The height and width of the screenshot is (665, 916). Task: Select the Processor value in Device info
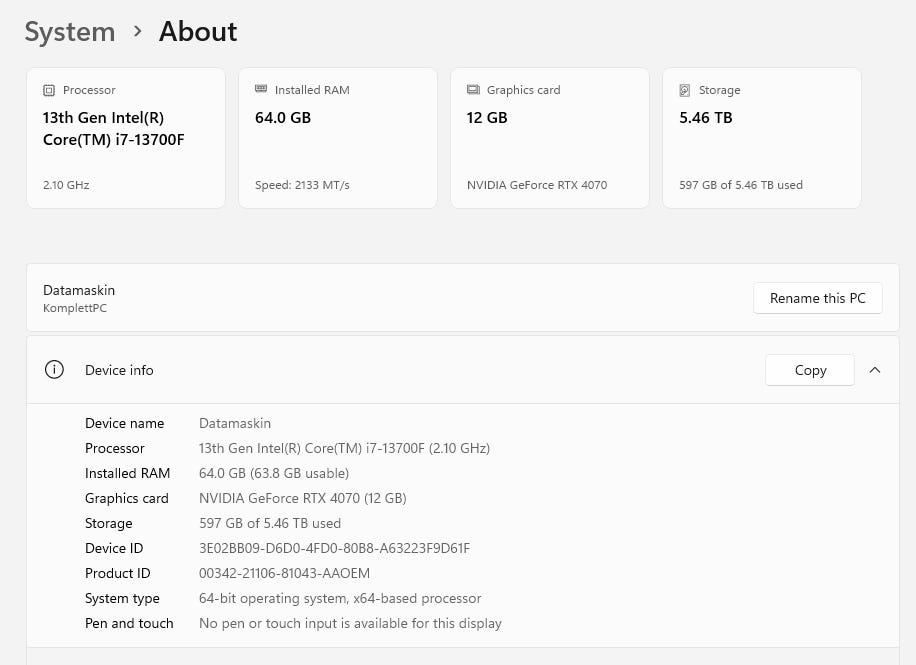pyautogui.click(x=344, y=448)
